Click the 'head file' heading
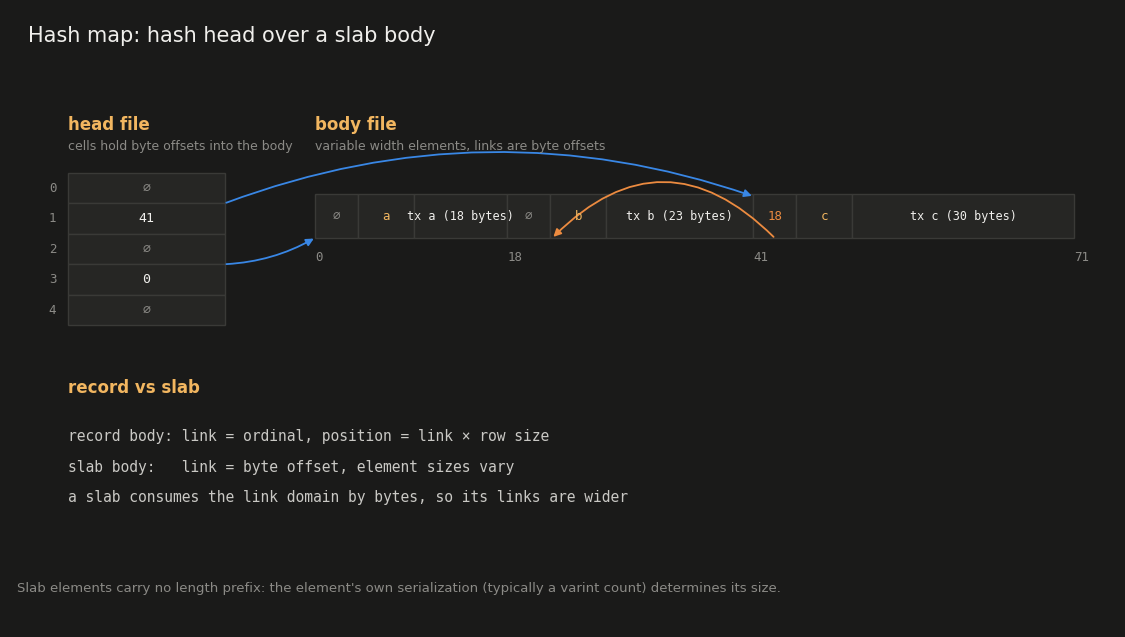 pyautogui.click(x=108, y=124)
